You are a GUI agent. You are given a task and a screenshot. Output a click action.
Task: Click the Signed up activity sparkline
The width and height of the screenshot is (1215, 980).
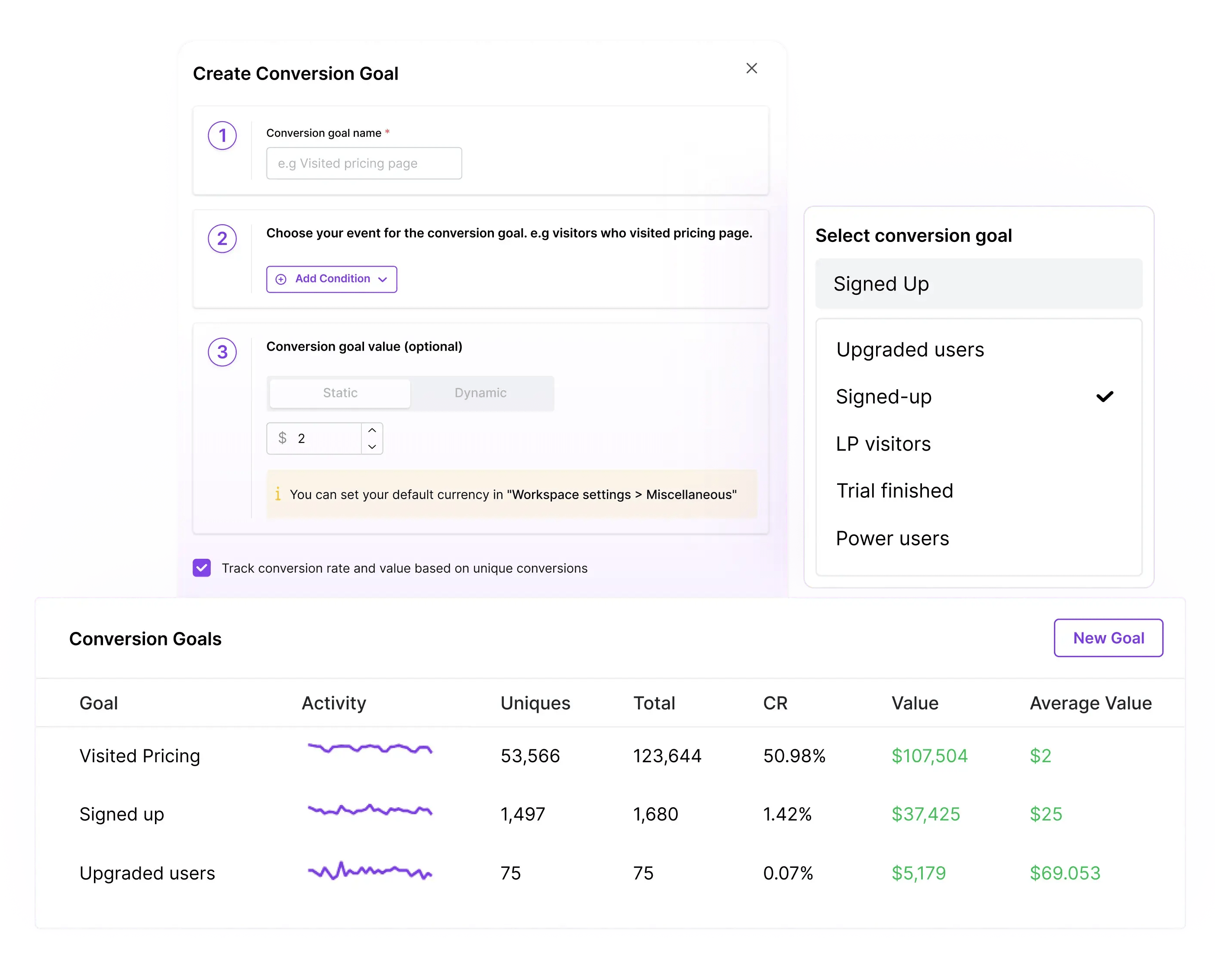[370, 810]
